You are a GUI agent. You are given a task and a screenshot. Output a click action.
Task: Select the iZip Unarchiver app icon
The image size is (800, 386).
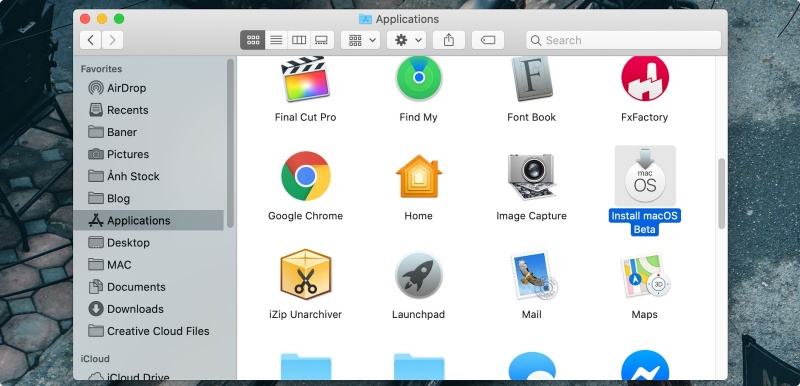[x=305, y=275]
